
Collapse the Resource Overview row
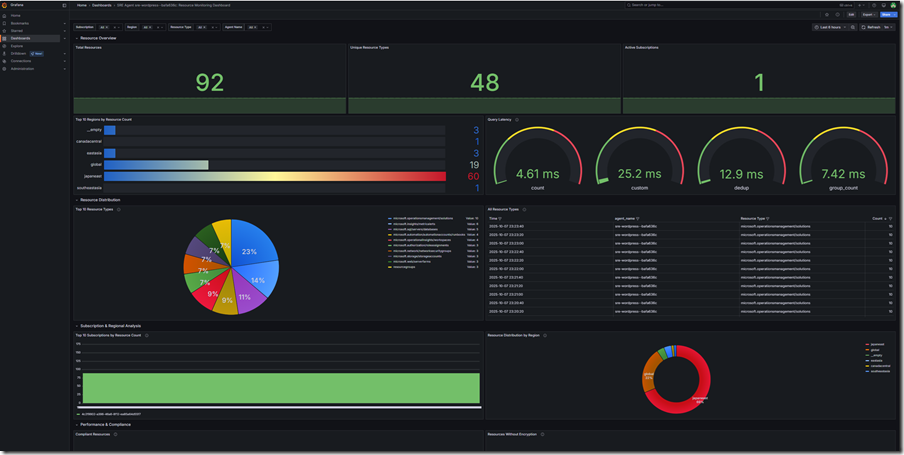click(78, 38)
